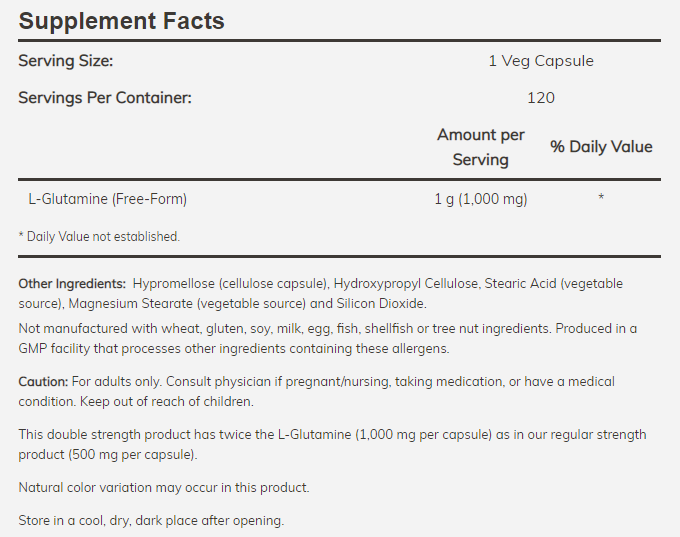
Task: Click the Other Ingredients bold label
Action: click(72, 284)
